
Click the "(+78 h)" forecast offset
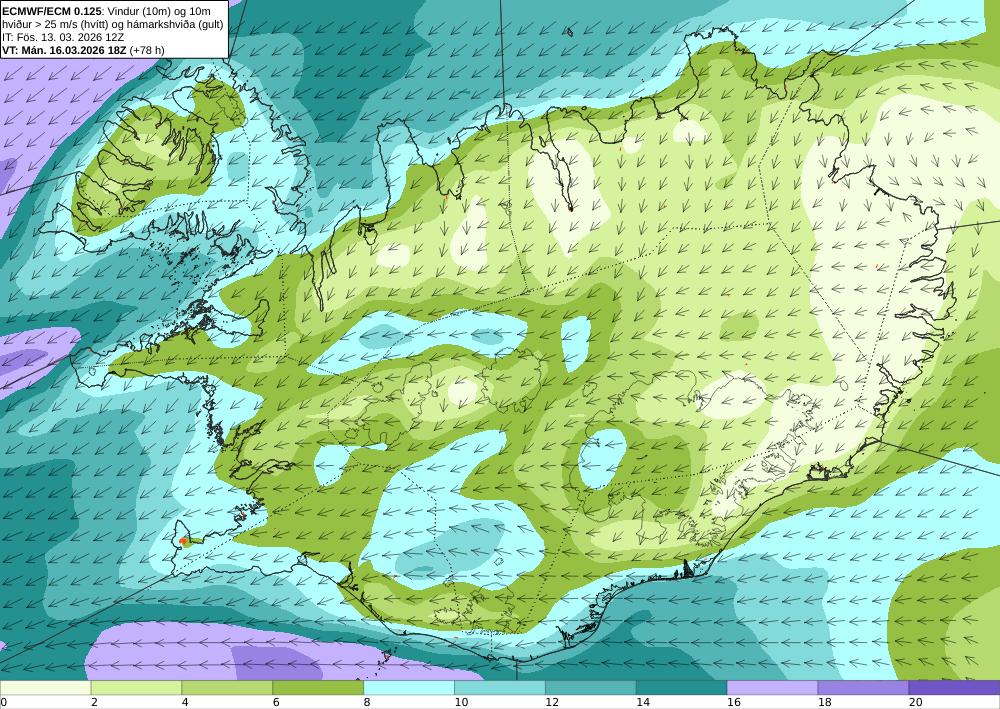(x=147, y=50)
